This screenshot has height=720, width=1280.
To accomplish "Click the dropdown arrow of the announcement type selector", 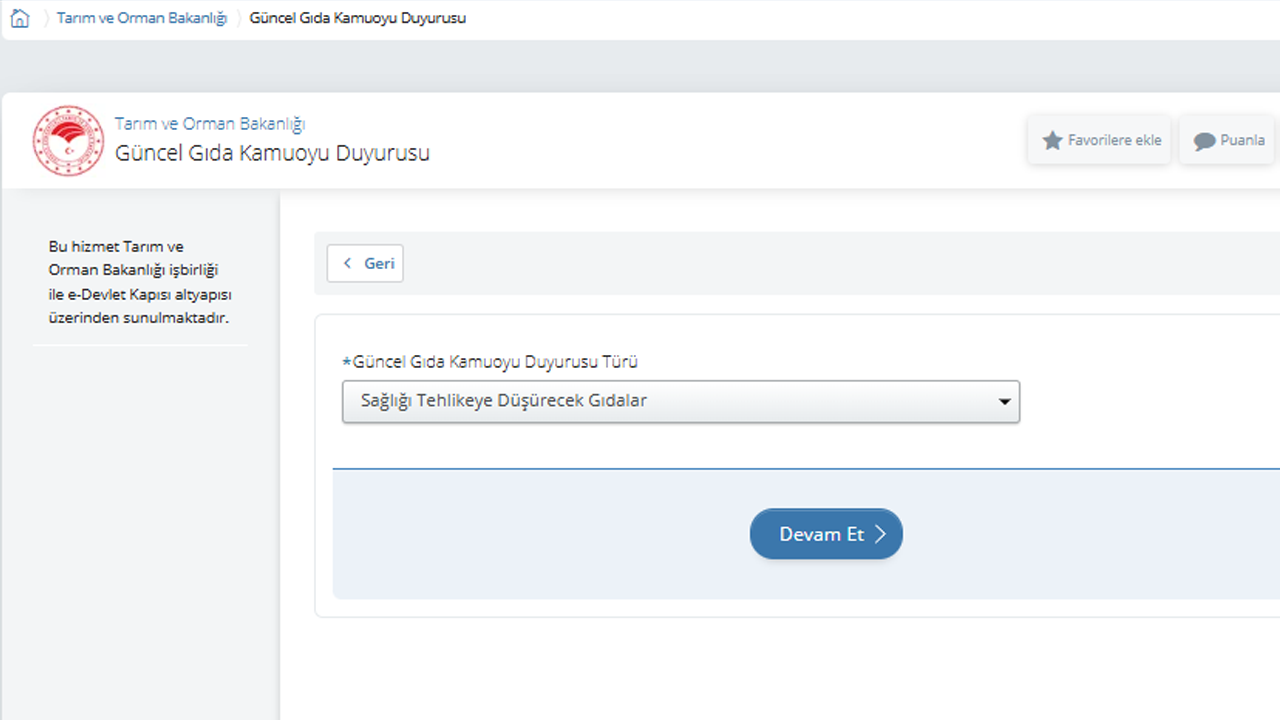I will pyautogui.click(x=1005, y=402).
